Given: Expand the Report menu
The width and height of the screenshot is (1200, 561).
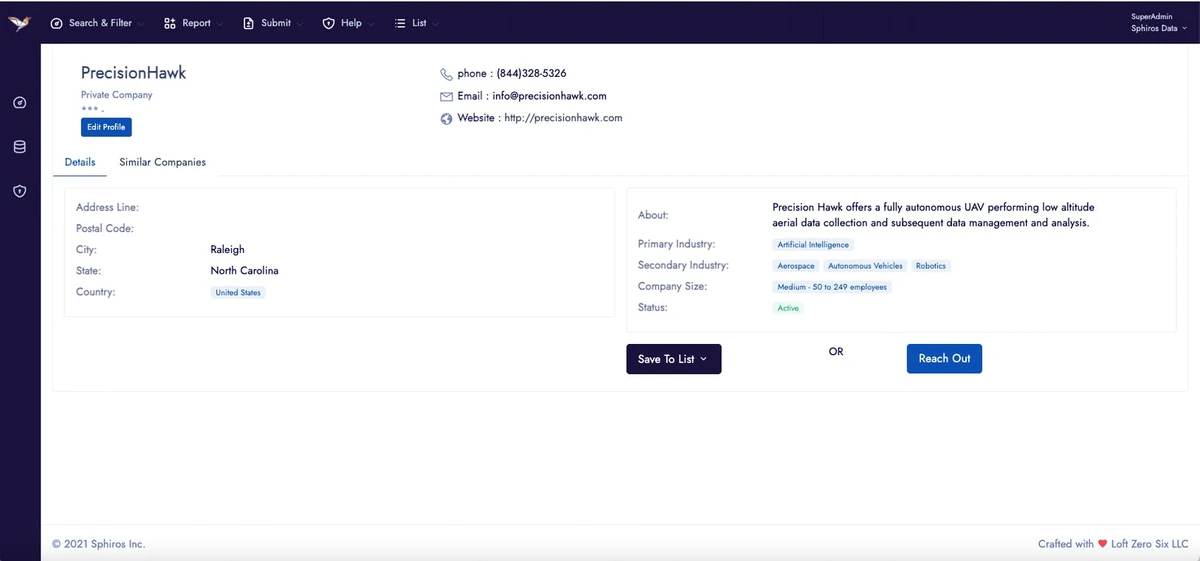Looking at the screenshot, I should click(193, 23).
